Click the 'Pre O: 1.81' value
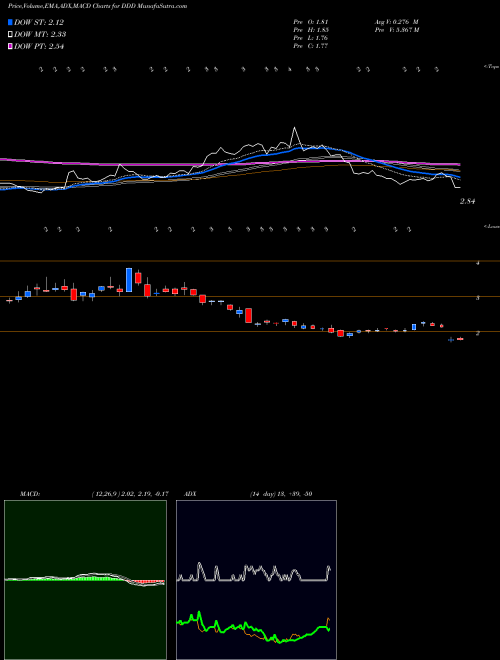Screen dimensions: 500x660 point(311,22)
